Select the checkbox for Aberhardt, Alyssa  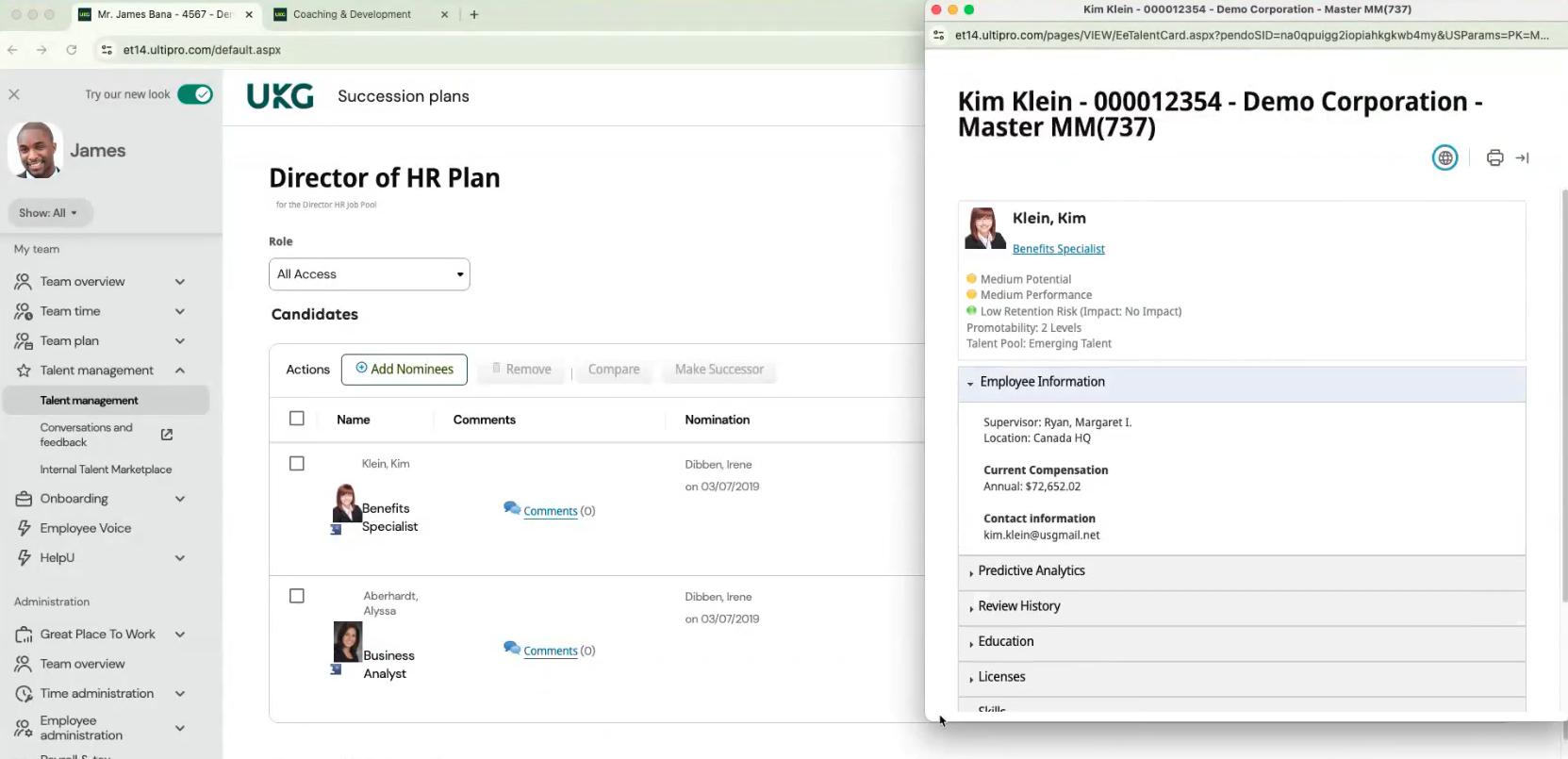coord(297,596)
